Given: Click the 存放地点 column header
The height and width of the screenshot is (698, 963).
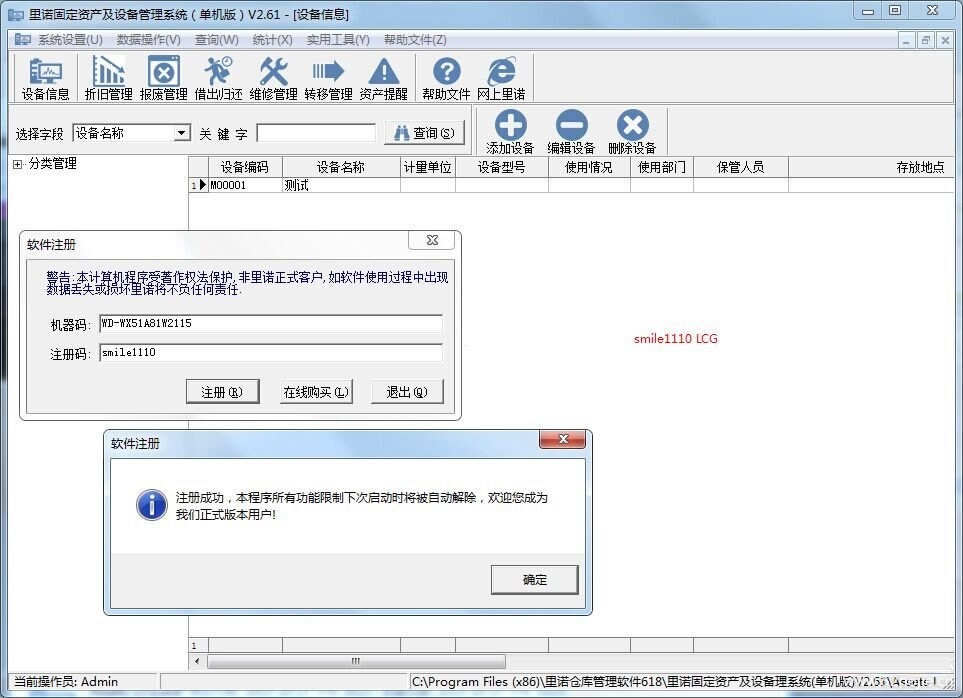Looking at the screenshot, I should click(871, 167).
